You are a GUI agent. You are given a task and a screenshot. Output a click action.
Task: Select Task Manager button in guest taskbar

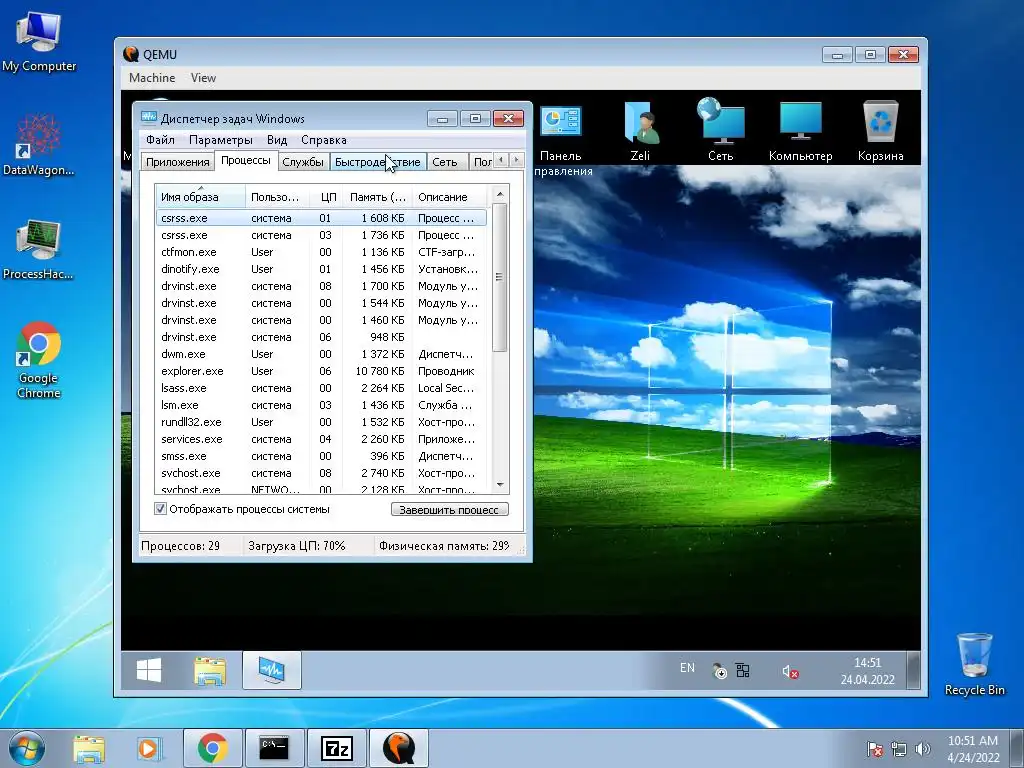(x=272, y=670)
